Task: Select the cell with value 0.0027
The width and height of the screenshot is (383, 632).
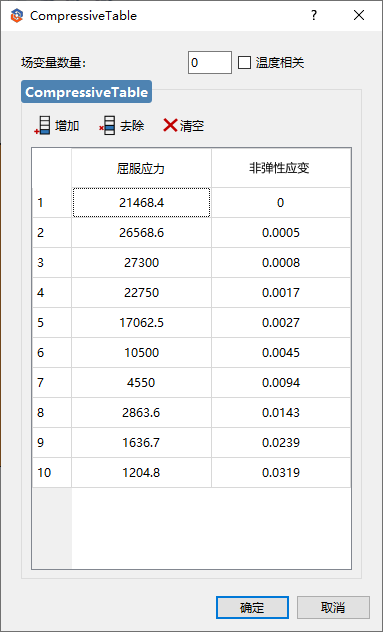Action: (x=281, y=323)
